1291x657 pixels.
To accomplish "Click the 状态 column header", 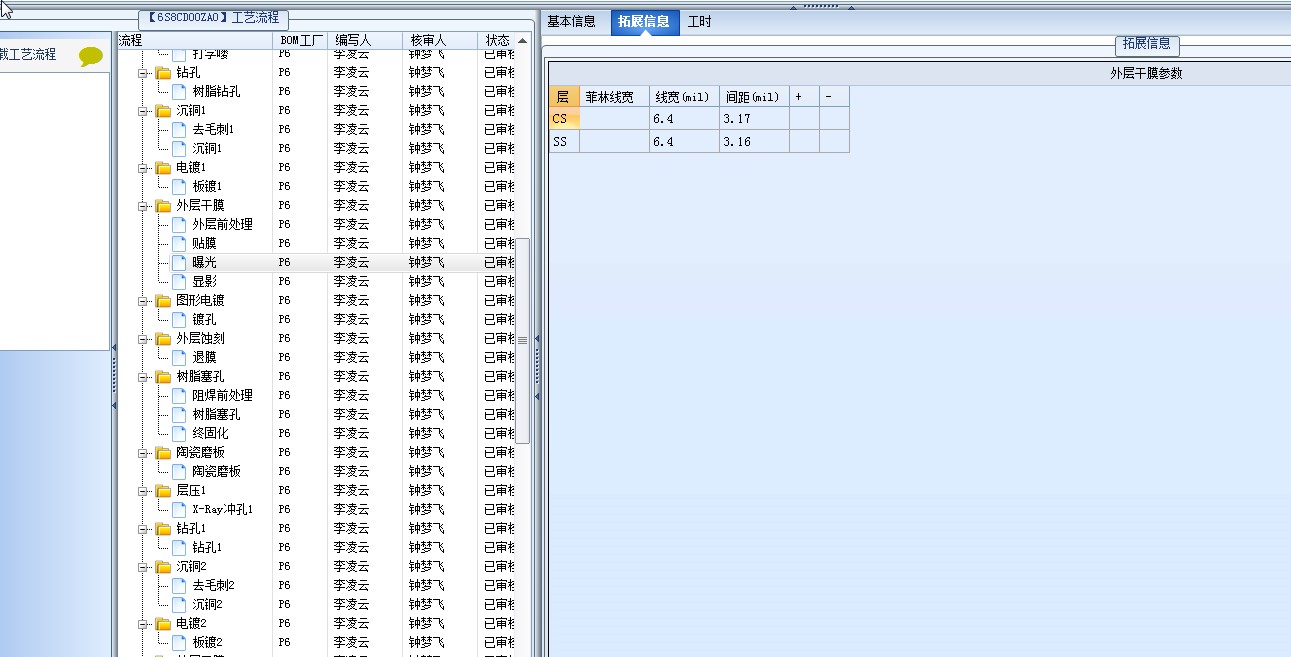I will [x=497, y=40].
